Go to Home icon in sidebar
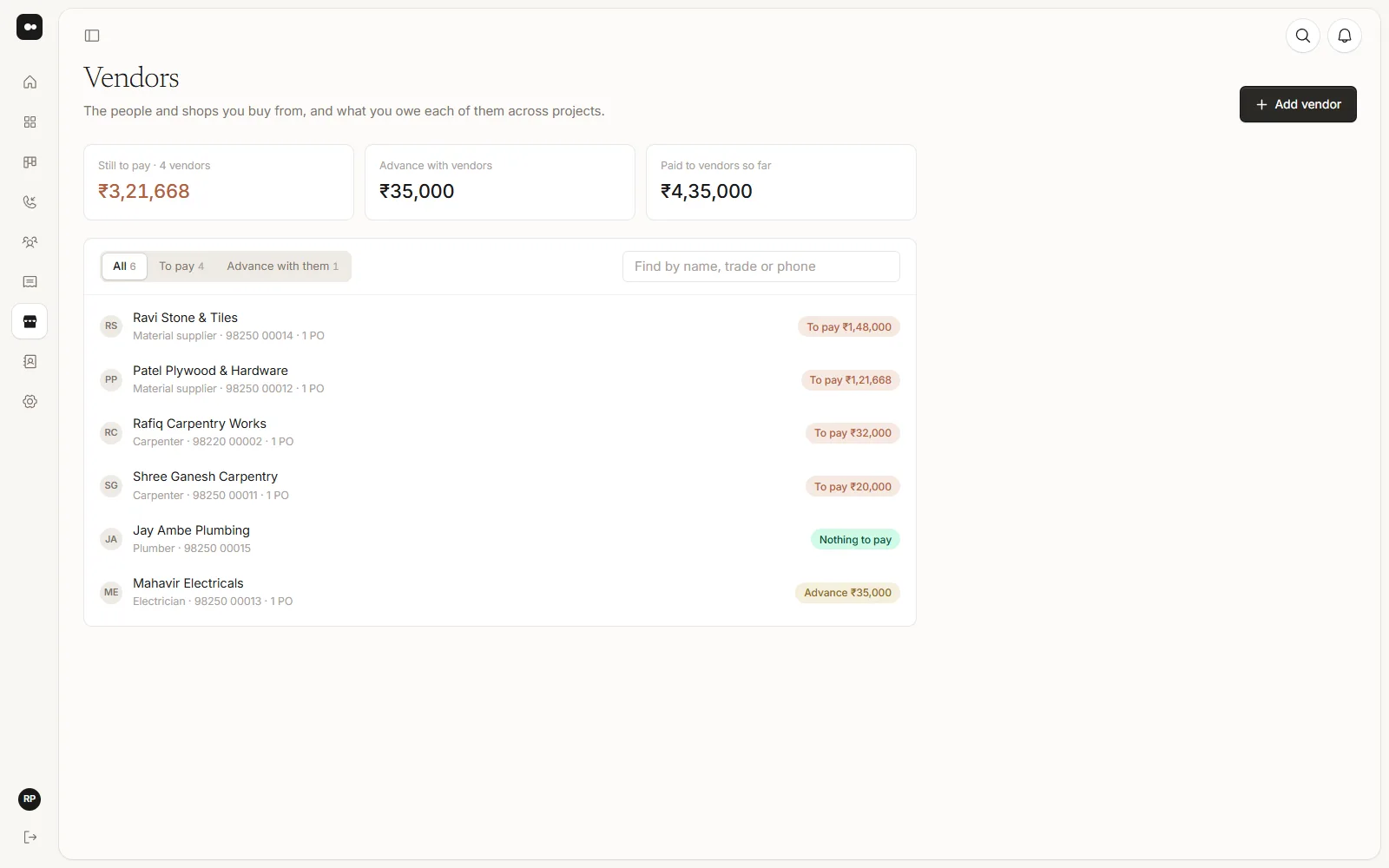 pos(30,82)
